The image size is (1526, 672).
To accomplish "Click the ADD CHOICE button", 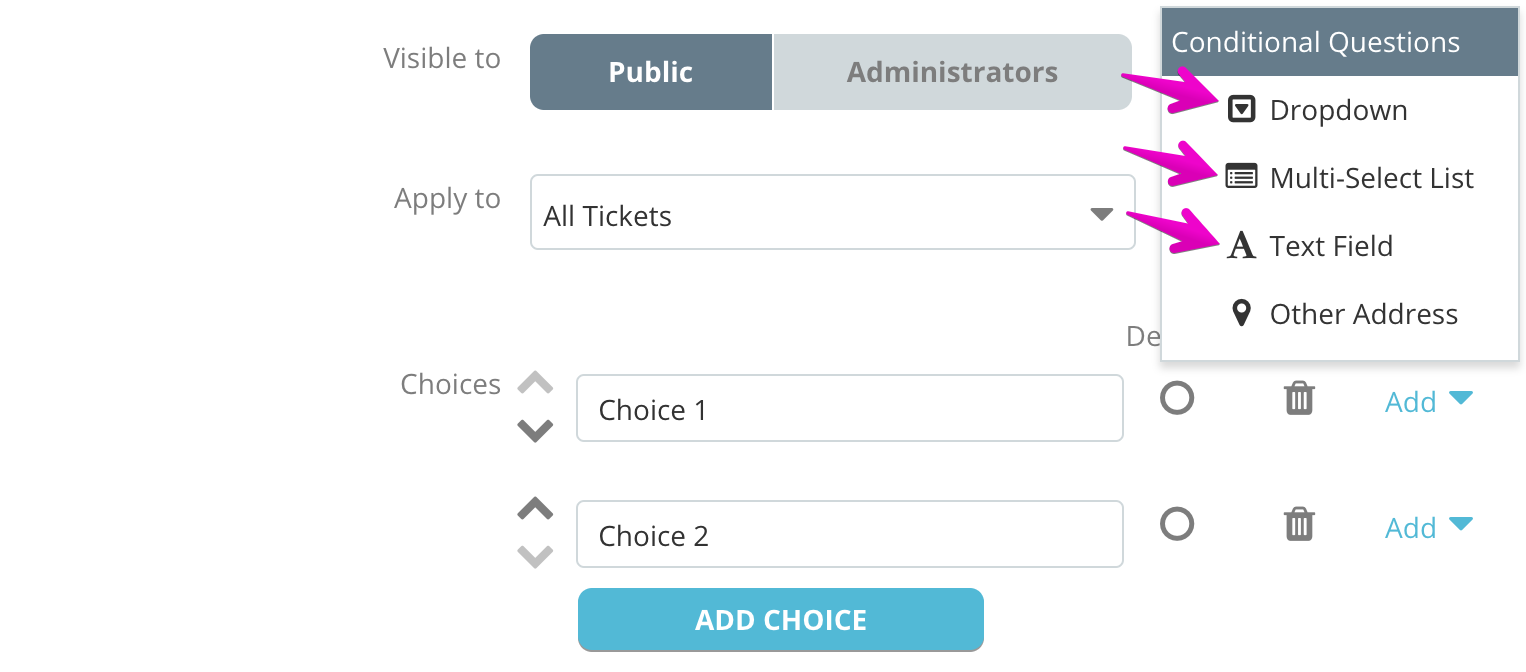I will [x=781, y=620].
